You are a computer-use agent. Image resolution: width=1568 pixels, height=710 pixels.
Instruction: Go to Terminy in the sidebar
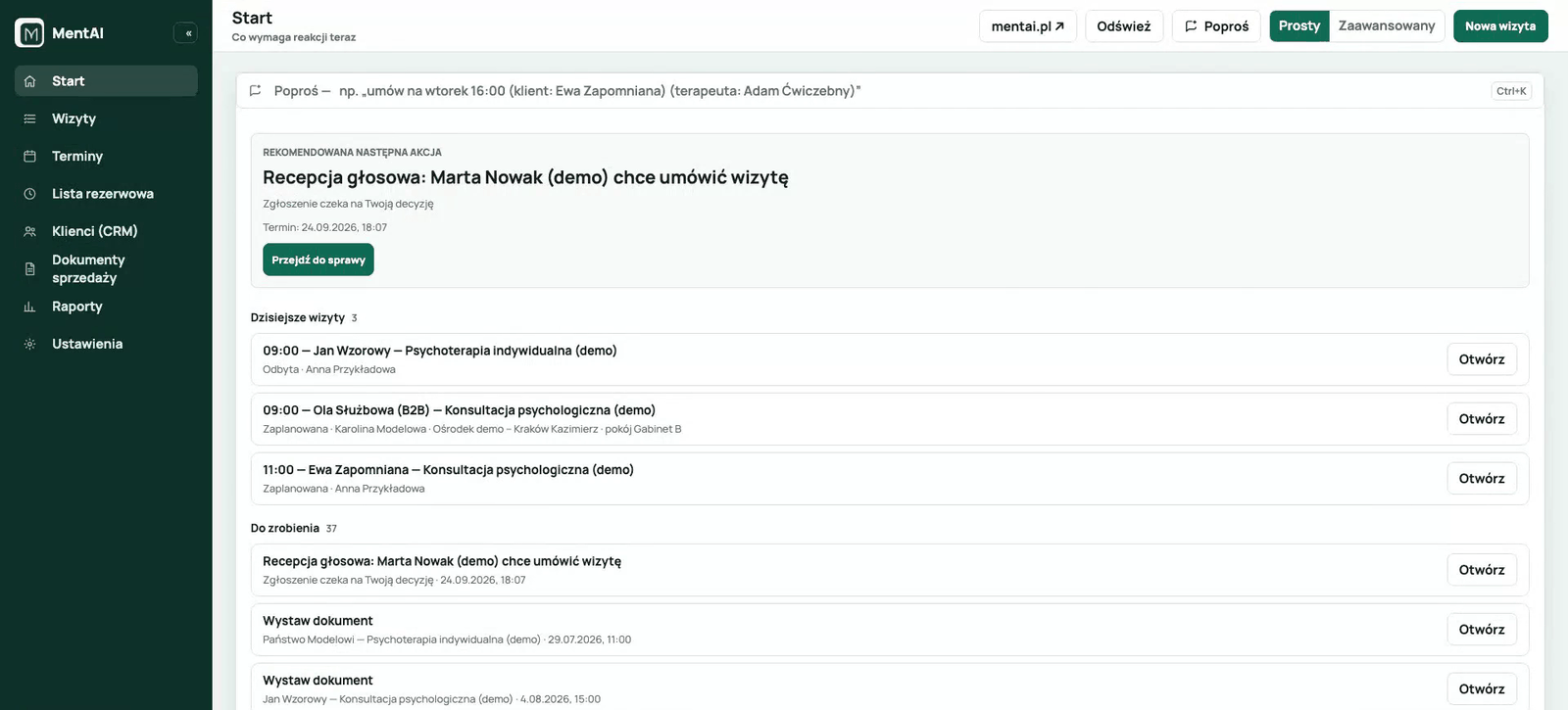(x=106, y=157)
